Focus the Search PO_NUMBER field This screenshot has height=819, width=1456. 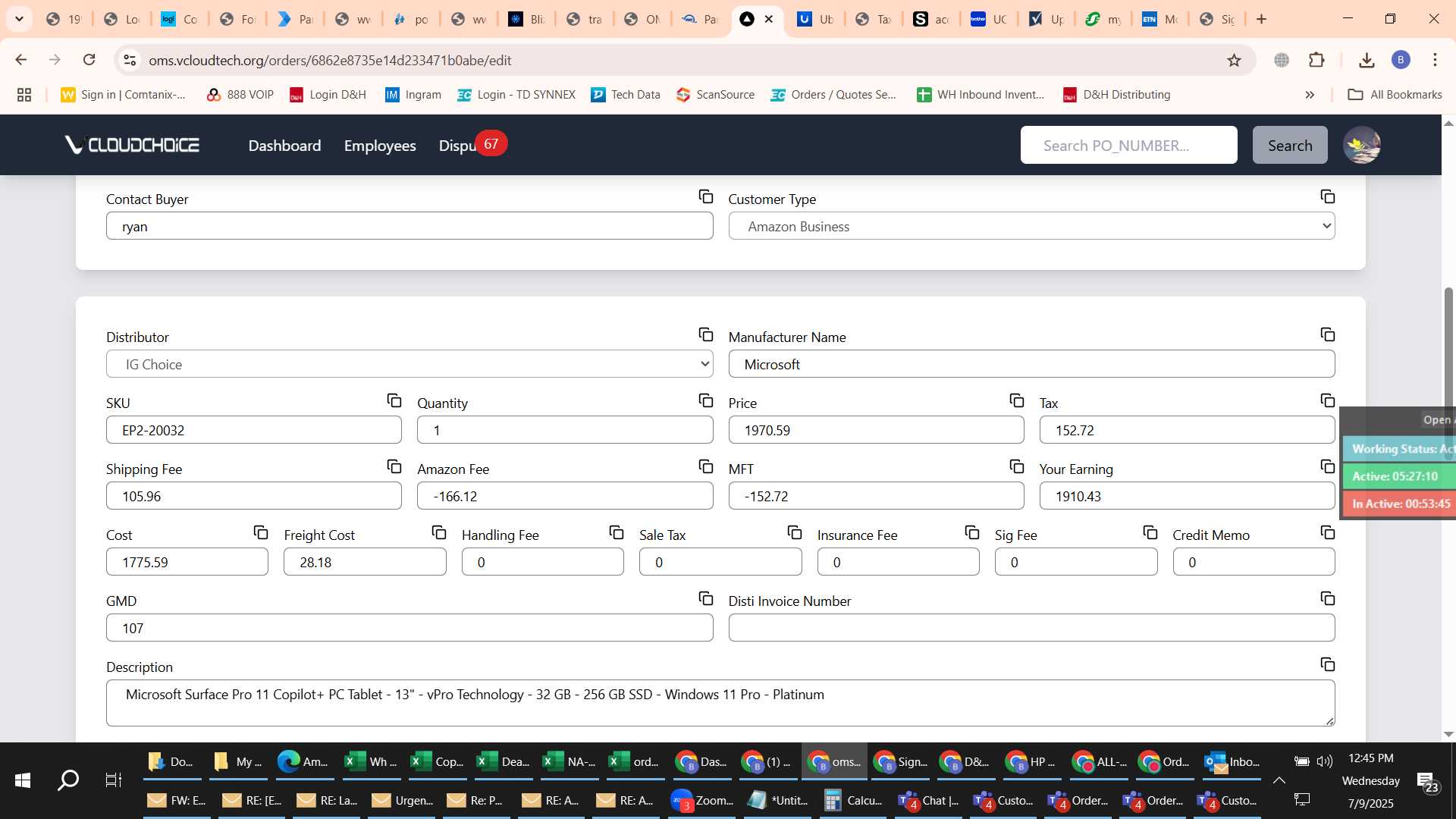(1128, 146)
